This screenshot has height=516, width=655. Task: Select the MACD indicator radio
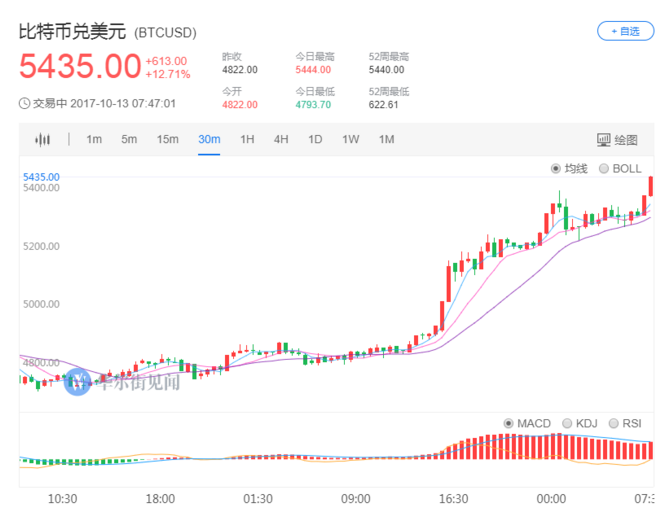[x=508, y=424]
